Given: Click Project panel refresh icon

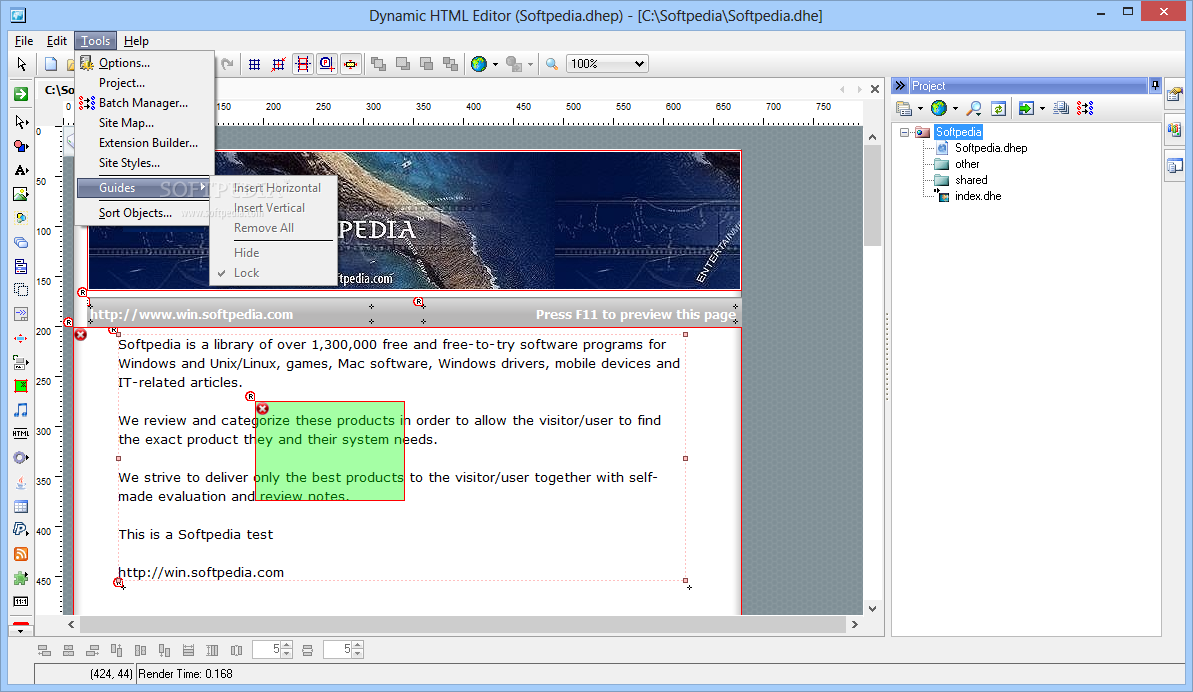Looking at the screenshot, I should click(998, 109).
